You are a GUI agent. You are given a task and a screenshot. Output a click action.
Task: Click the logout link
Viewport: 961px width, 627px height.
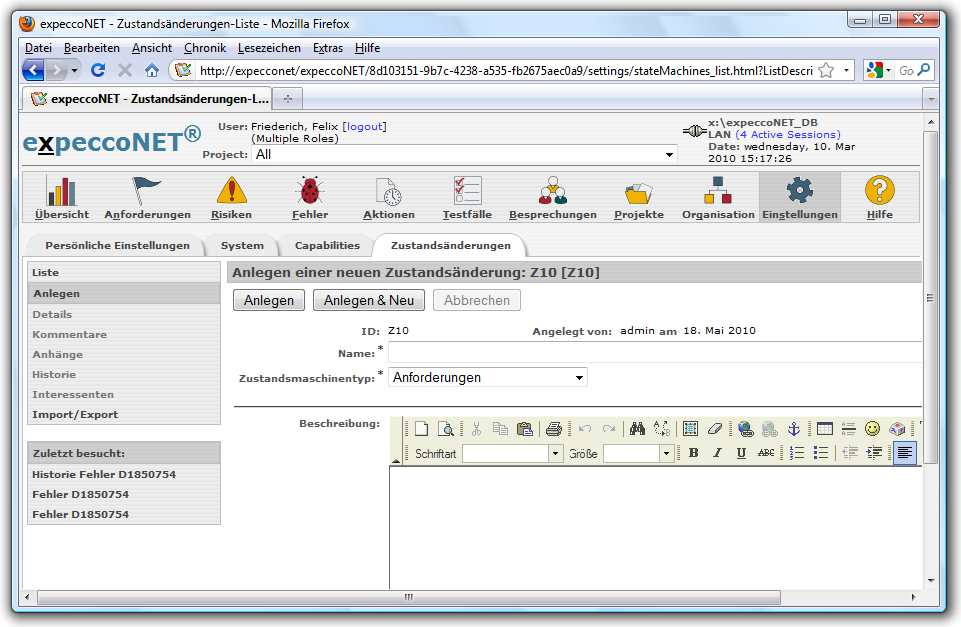(364, 126)
